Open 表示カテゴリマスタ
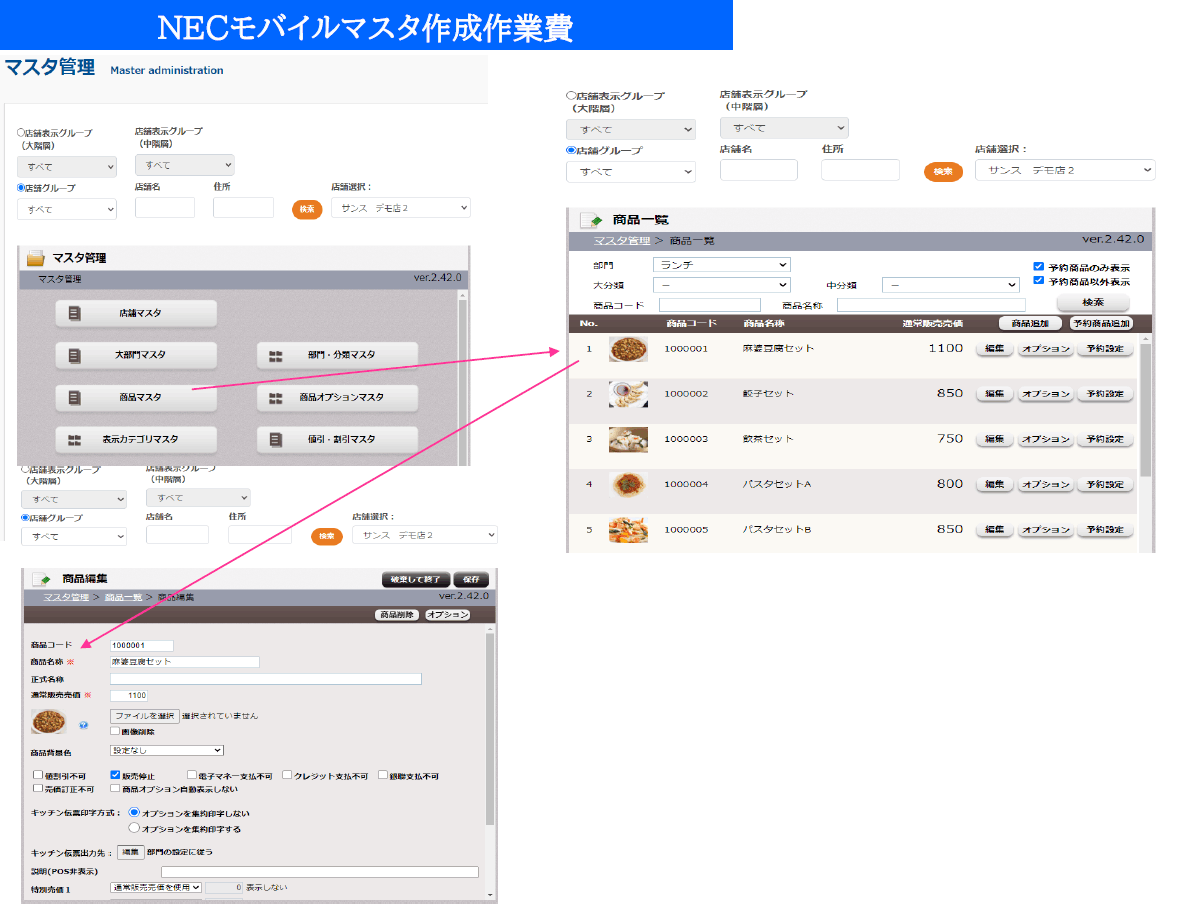The image size is (1180, 907). click(x=135, y=439)
